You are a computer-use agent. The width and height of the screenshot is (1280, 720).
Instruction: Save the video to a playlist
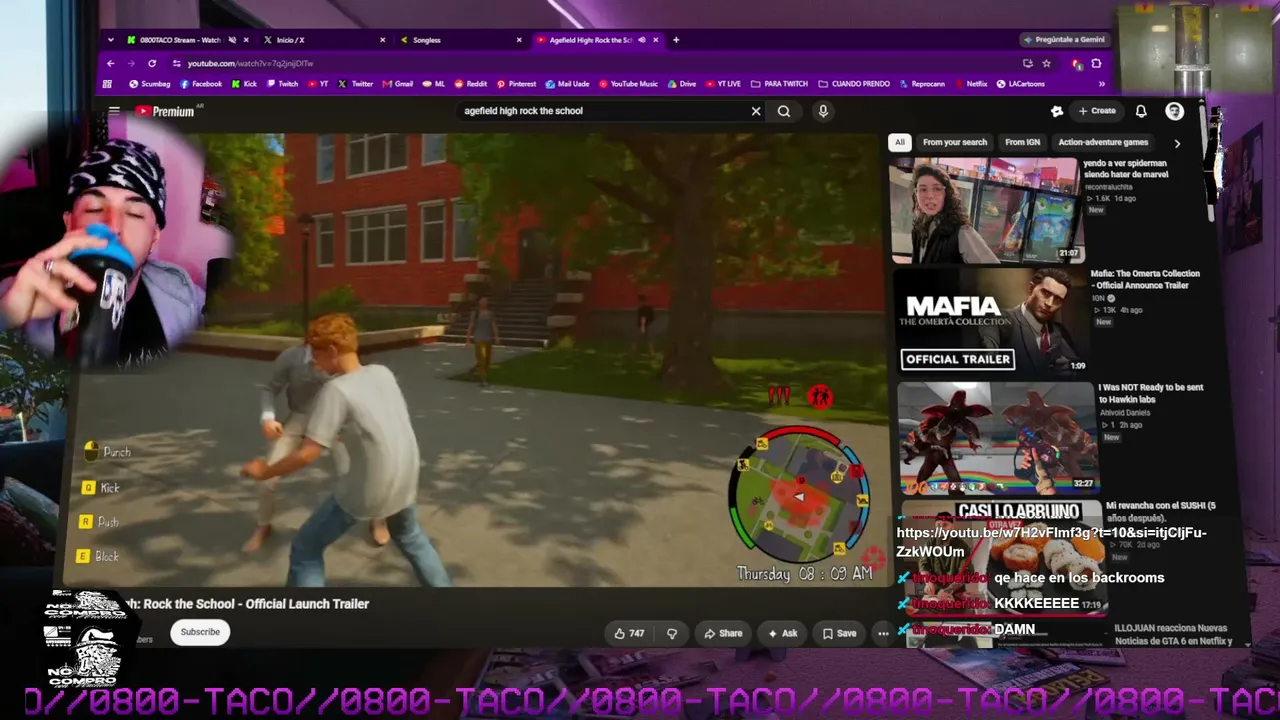(x=839, y=633)
